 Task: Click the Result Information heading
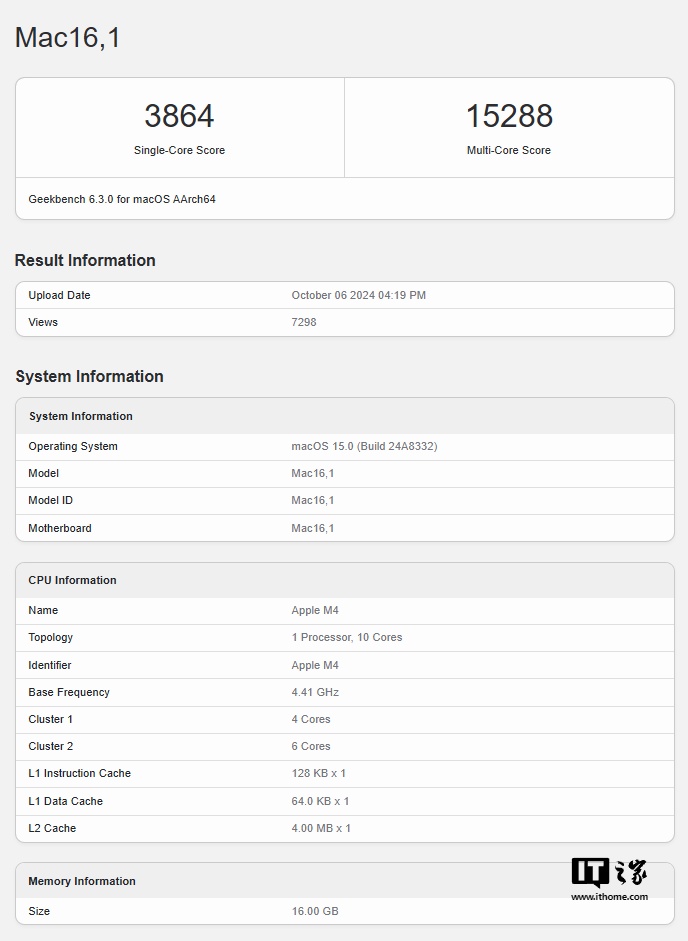(x=85, y=260)
